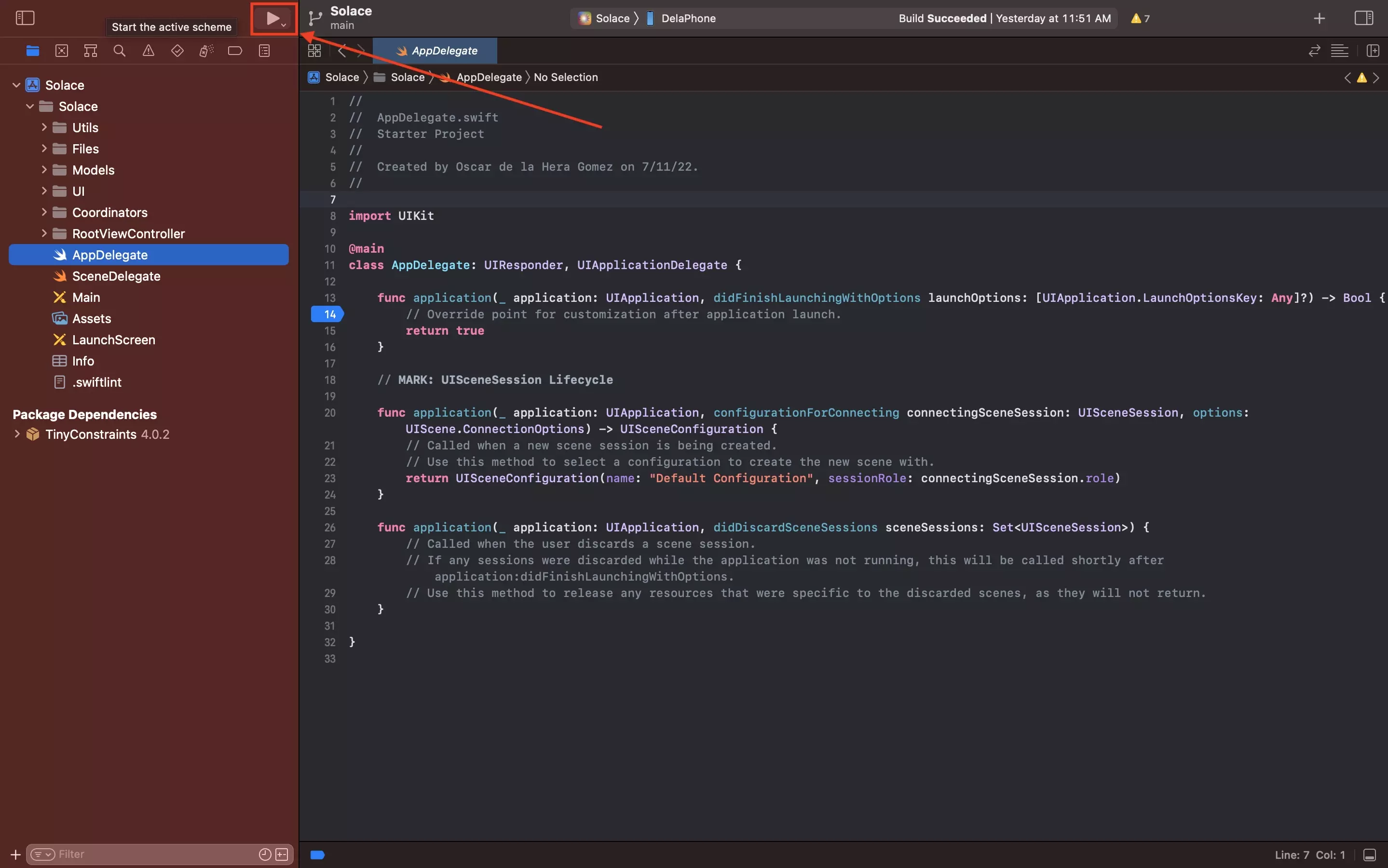The image size is (1388, 868).
Task: Toggle the navigator sidebar
Action: [x=25, y=18]
